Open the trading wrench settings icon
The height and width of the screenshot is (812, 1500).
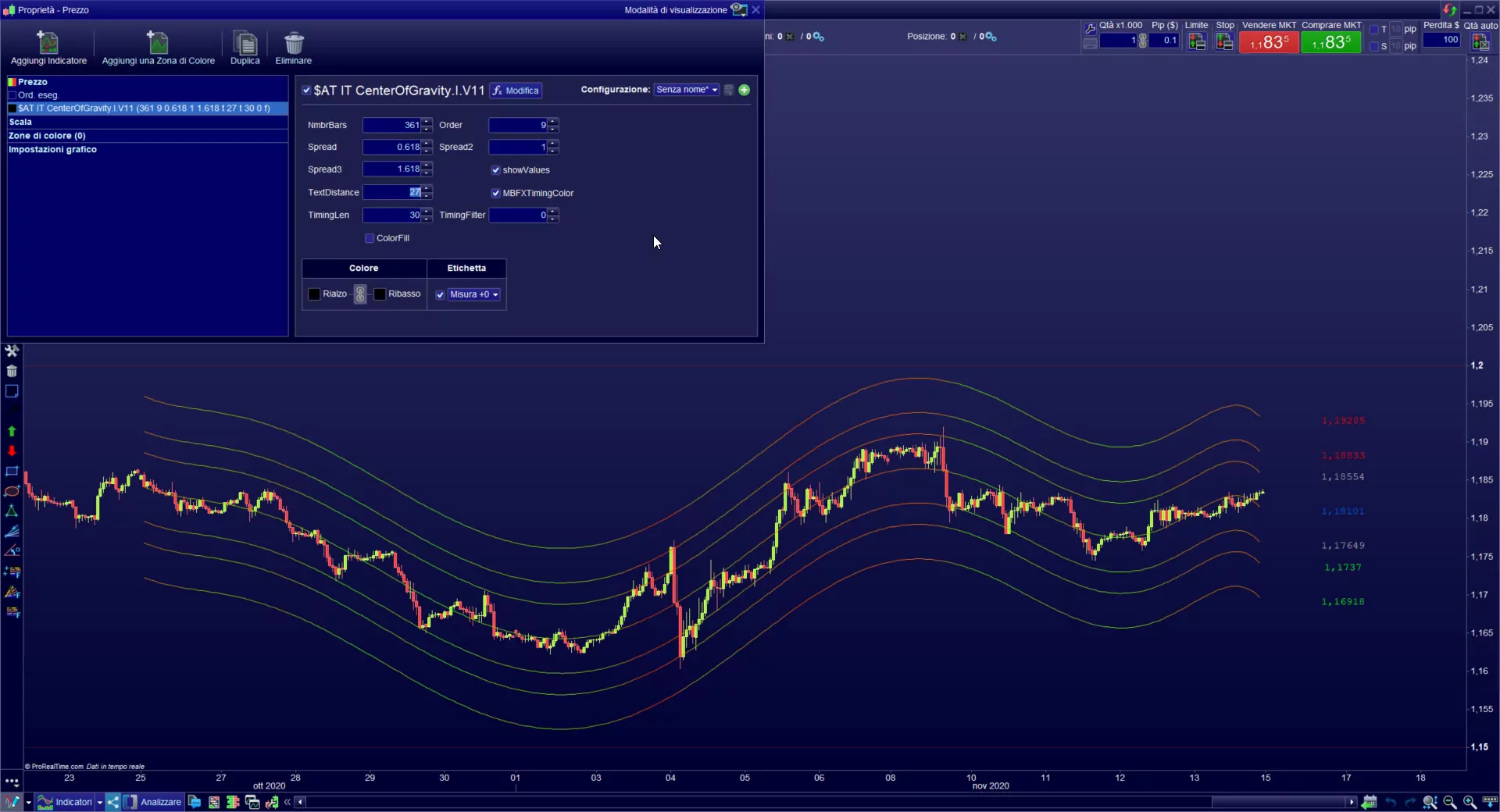pyautogui.click(x=1090, y=29)
